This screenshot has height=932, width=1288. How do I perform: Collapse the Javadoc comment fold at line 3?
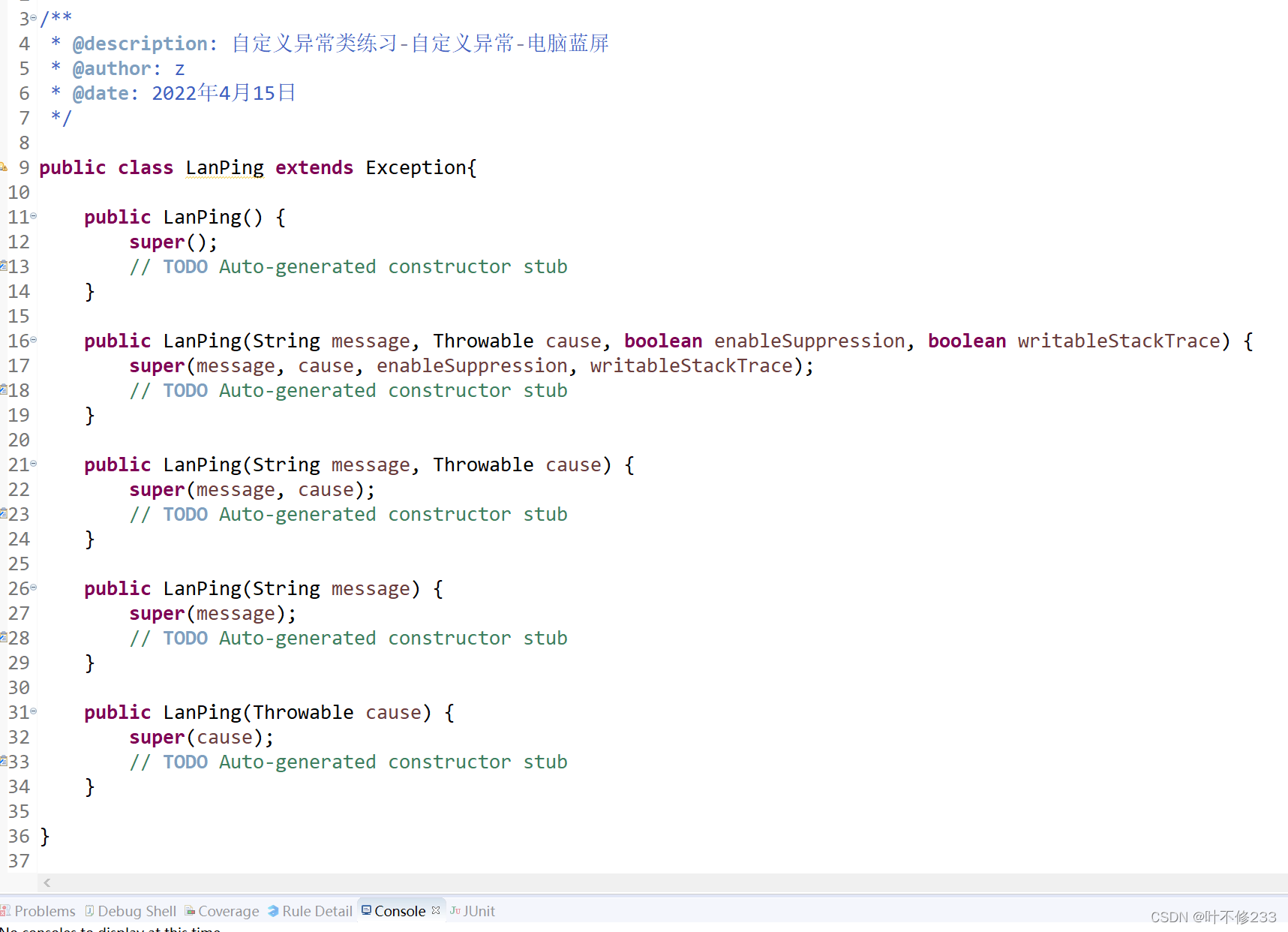[x=33, y=17]
